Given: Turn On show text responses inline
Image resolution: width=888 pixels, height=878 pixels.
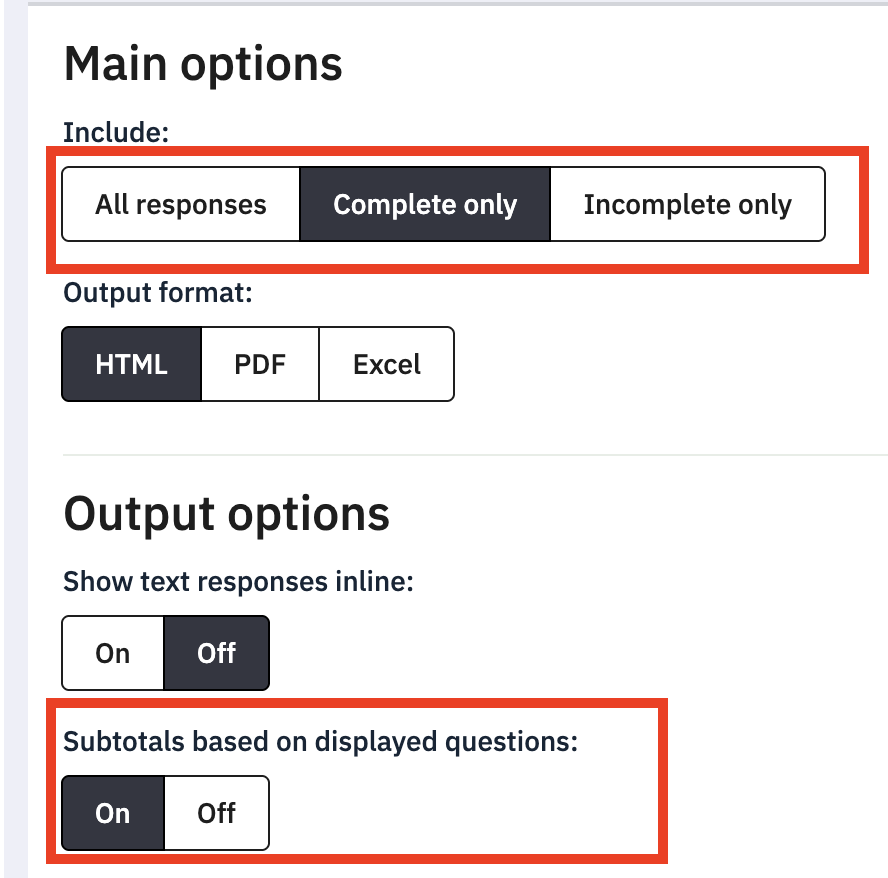Looking at the screenshot, I should pyautogui.click(x=113, y=653).
